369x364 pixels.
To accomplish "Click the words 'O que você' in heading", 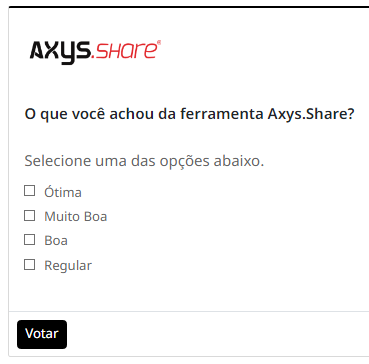I will click(x=65, y=115).
